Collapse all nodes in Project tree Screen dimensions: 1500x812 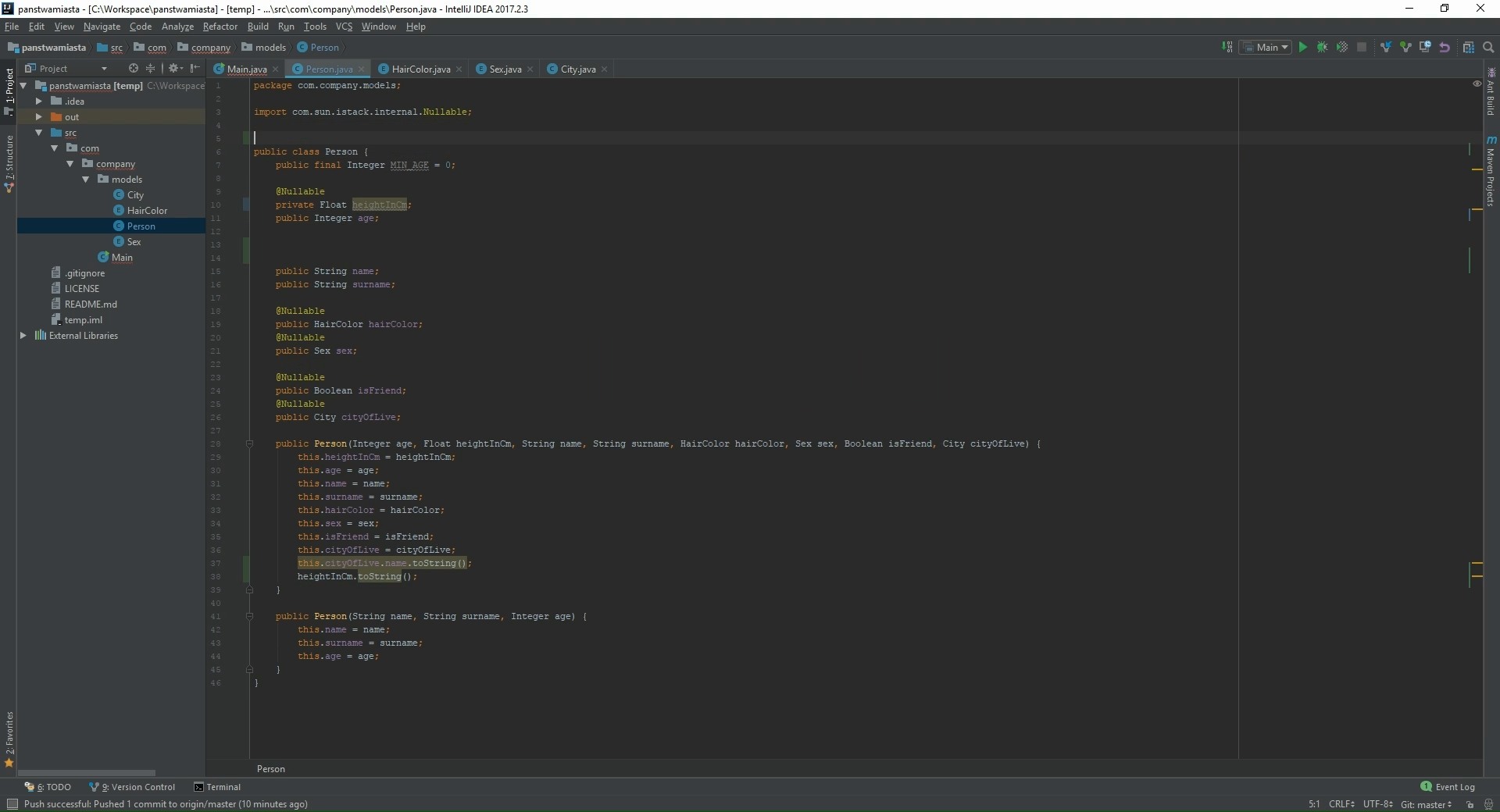(150, 69)
